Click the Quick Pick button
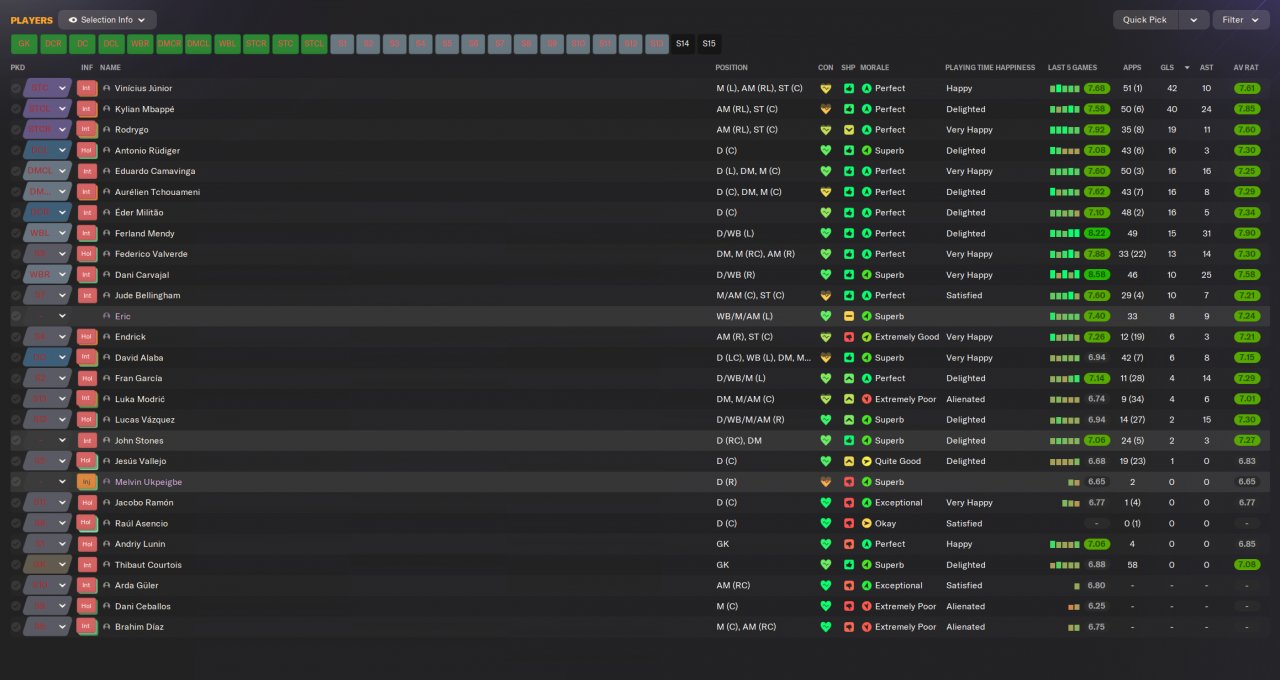The image size is (1280, 680). [x=1145, y=20]
